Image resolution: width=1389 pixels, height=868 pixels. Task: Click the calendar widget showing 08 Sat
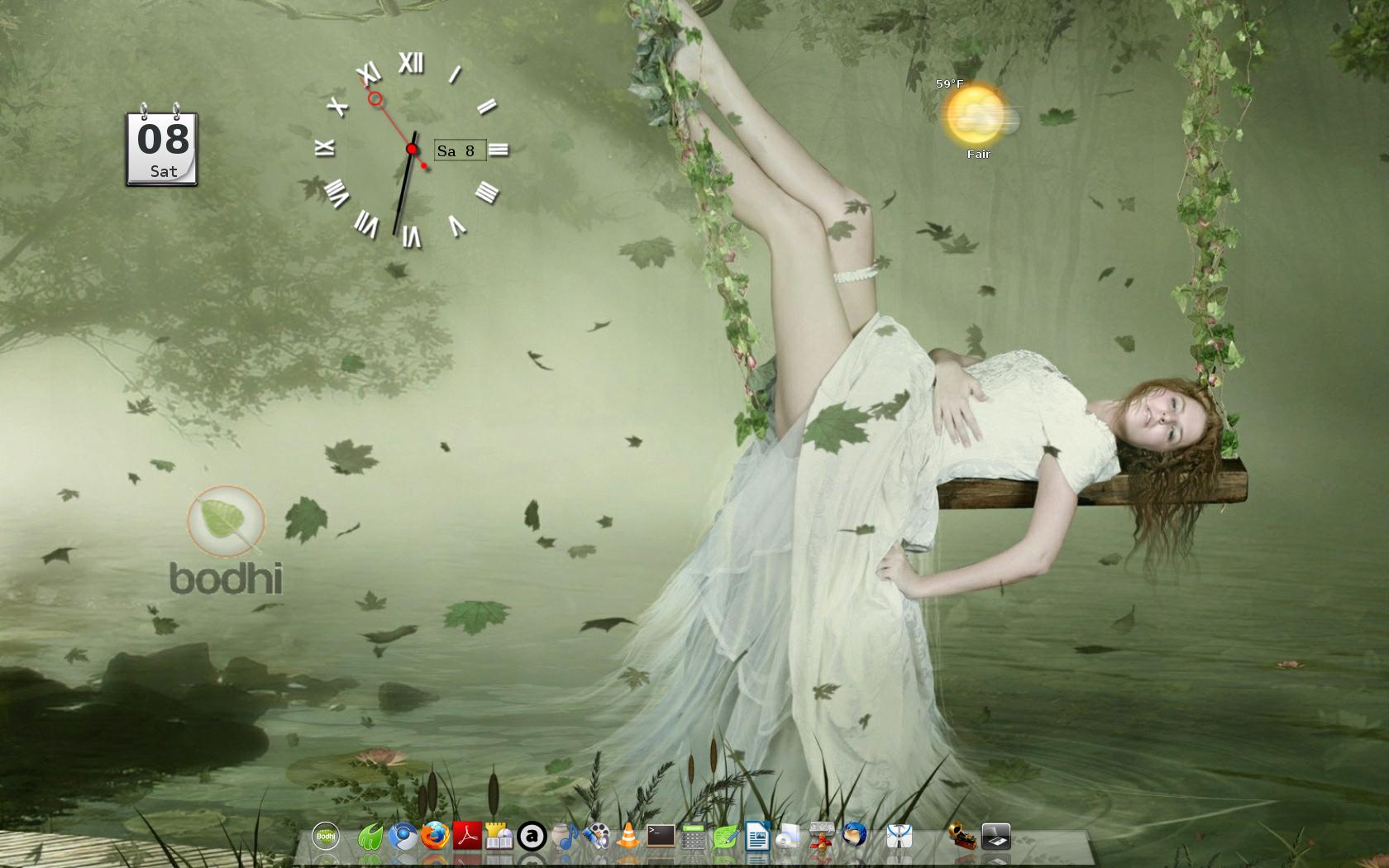[162, 145]
